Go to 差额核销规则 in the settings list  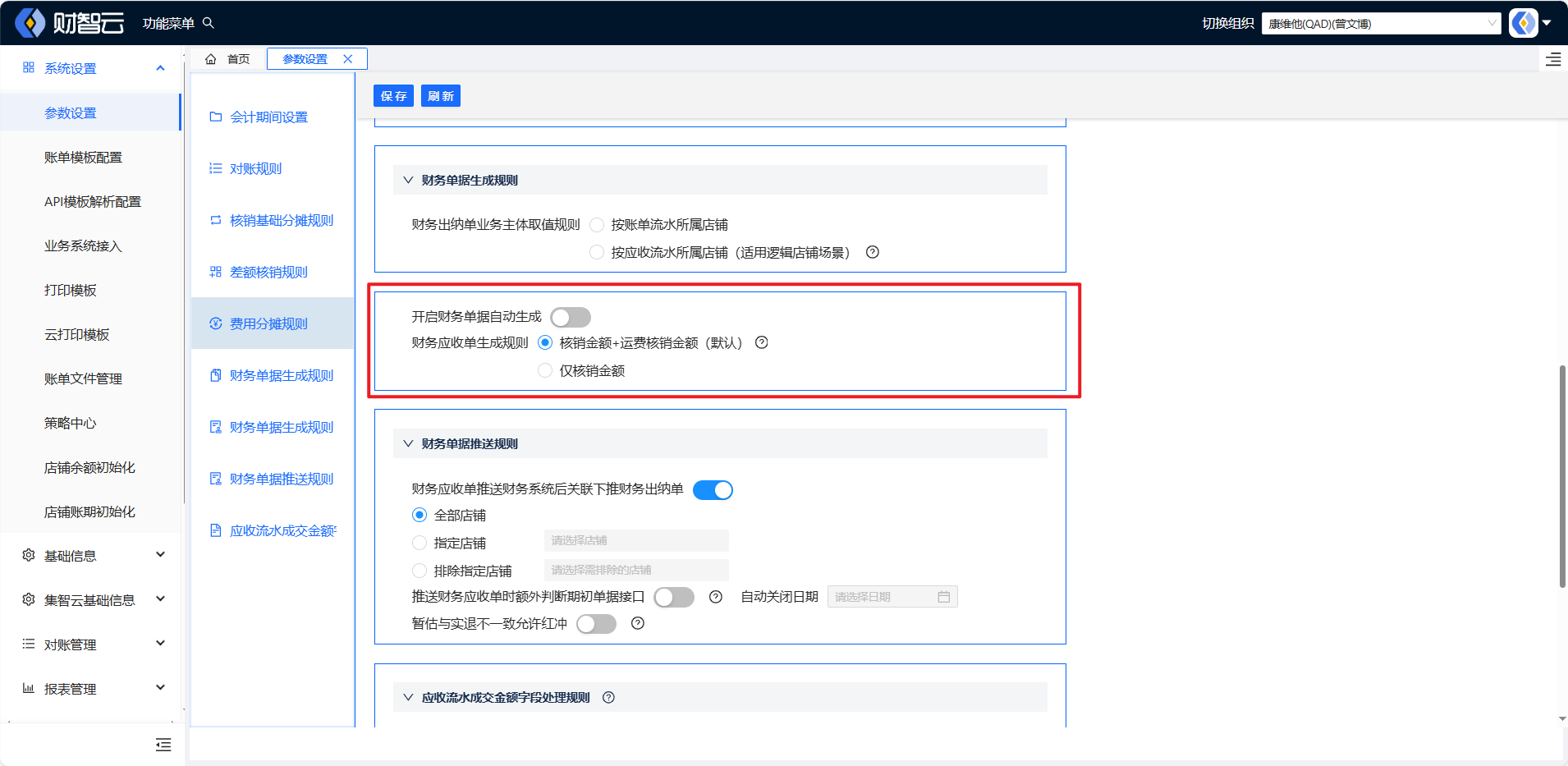268,272
